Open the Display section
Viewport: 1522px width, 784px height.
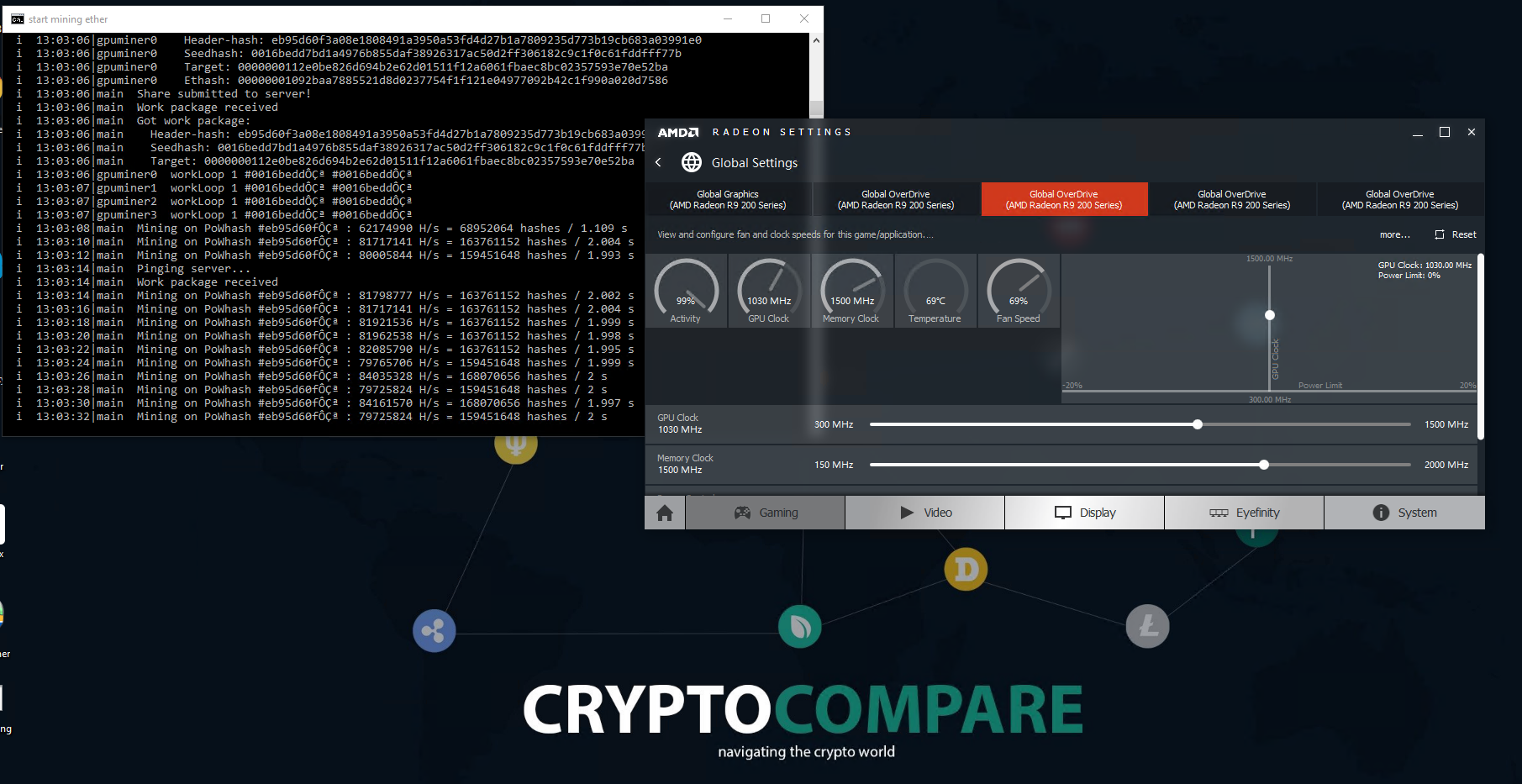click(1085, 513)
